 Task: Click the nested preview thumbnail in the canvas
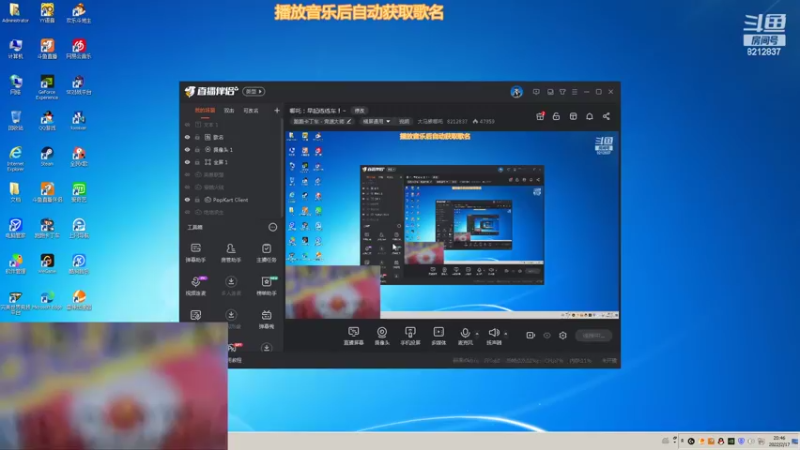[x=452, y=224]
